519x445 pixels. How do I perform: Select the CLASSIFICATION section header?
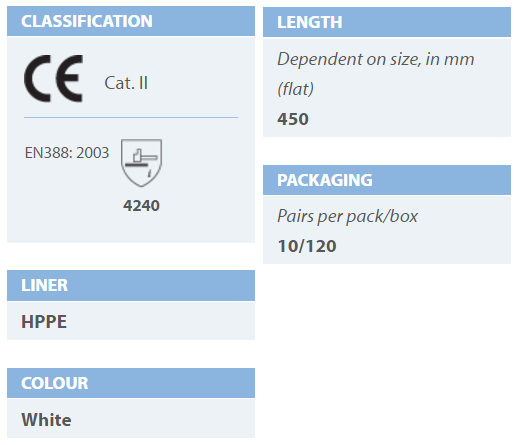[x=131, y=21]
